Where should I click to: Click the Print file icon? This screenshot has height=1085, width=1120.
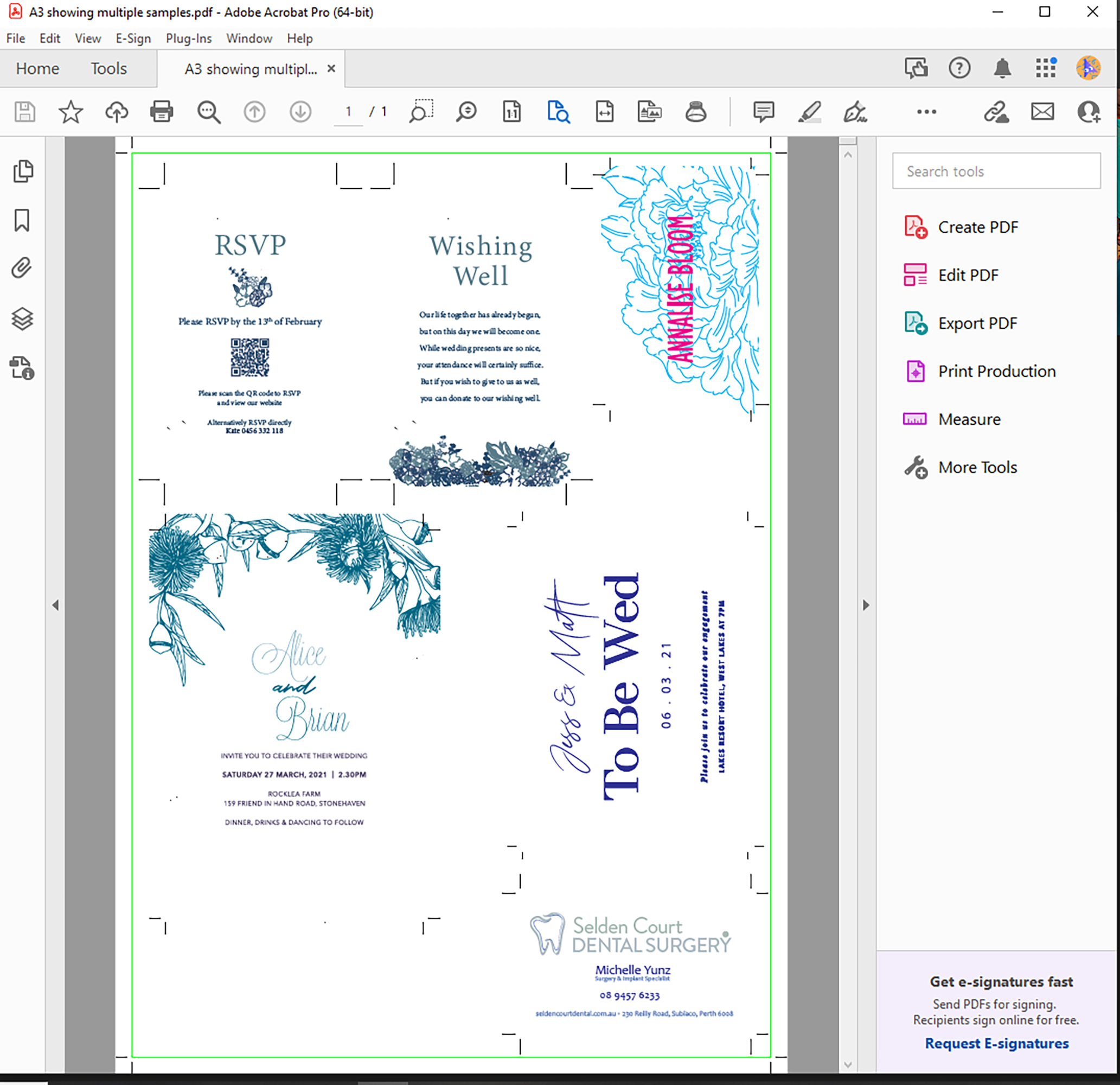pos(162,111)
